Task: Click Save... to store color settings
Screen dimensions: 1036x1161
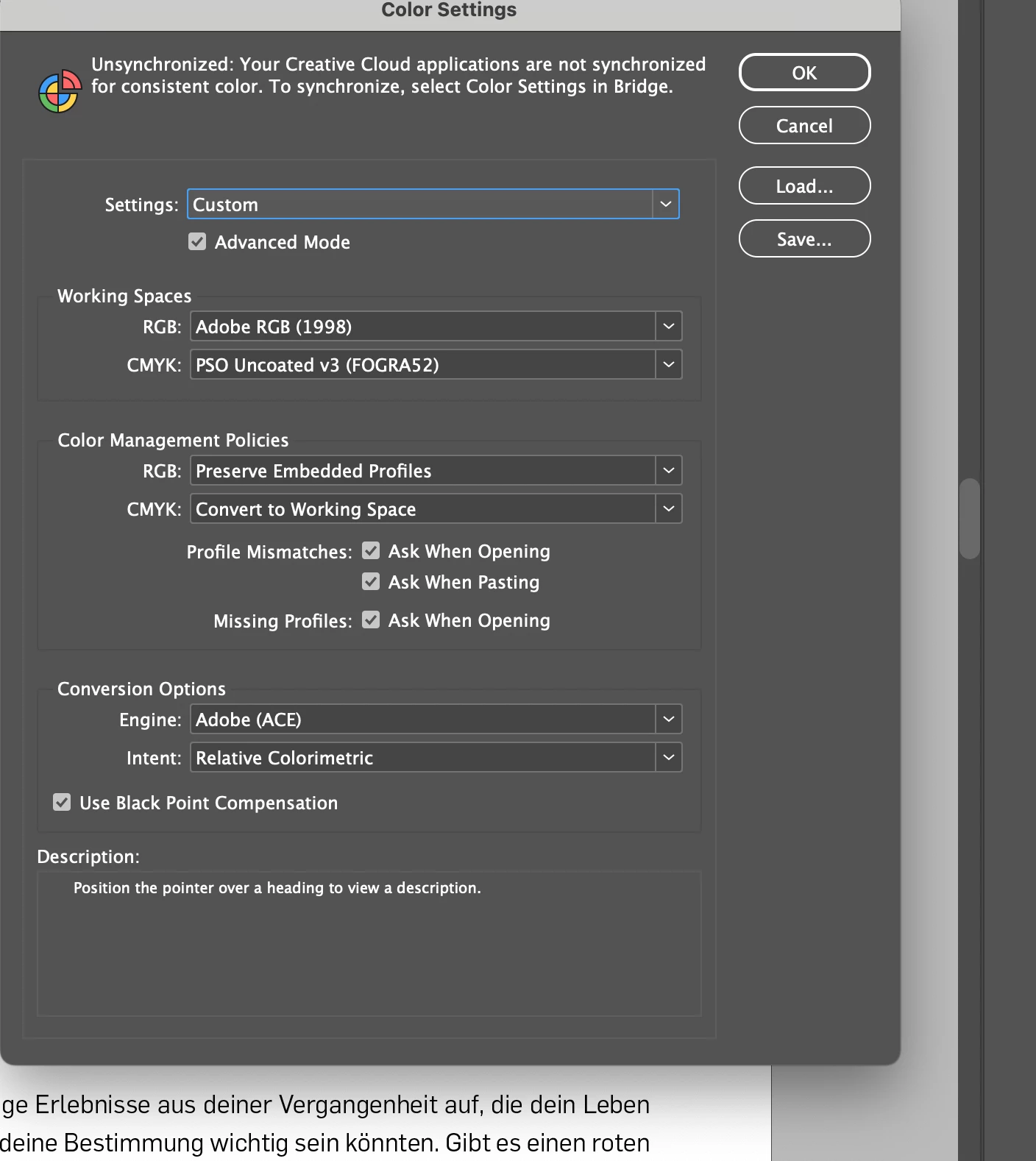Action: [x=804, y=238]
